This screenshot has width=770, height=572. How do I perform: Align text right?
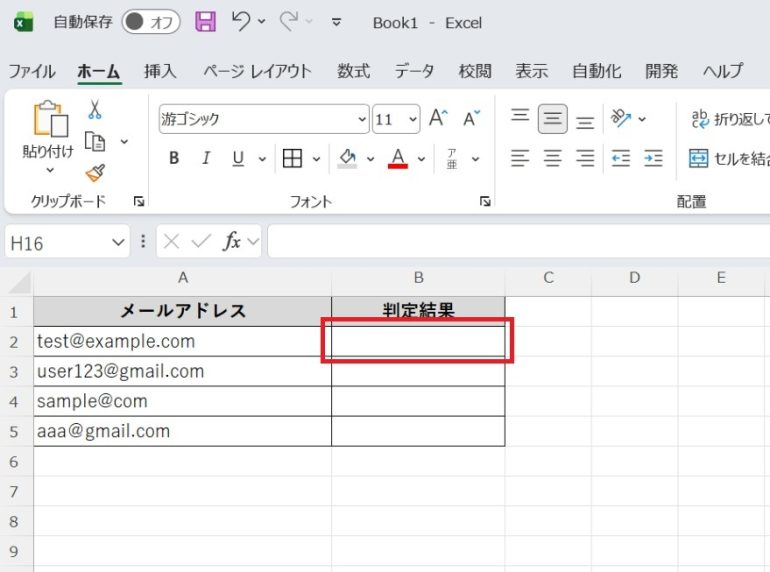(x=585, y=158)
